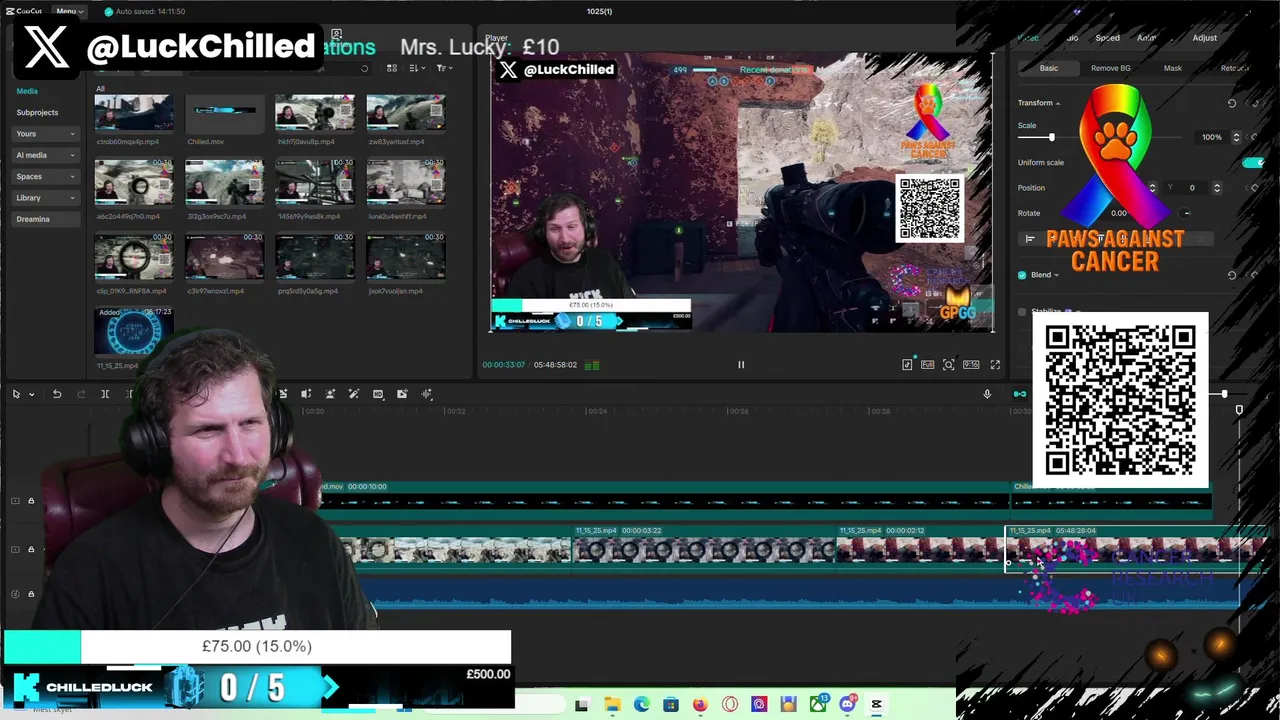The height and width of the screenshot is (720, 1280).
Task: Open Subprojects in the media sidebar
Action: (x=37, y=113)
